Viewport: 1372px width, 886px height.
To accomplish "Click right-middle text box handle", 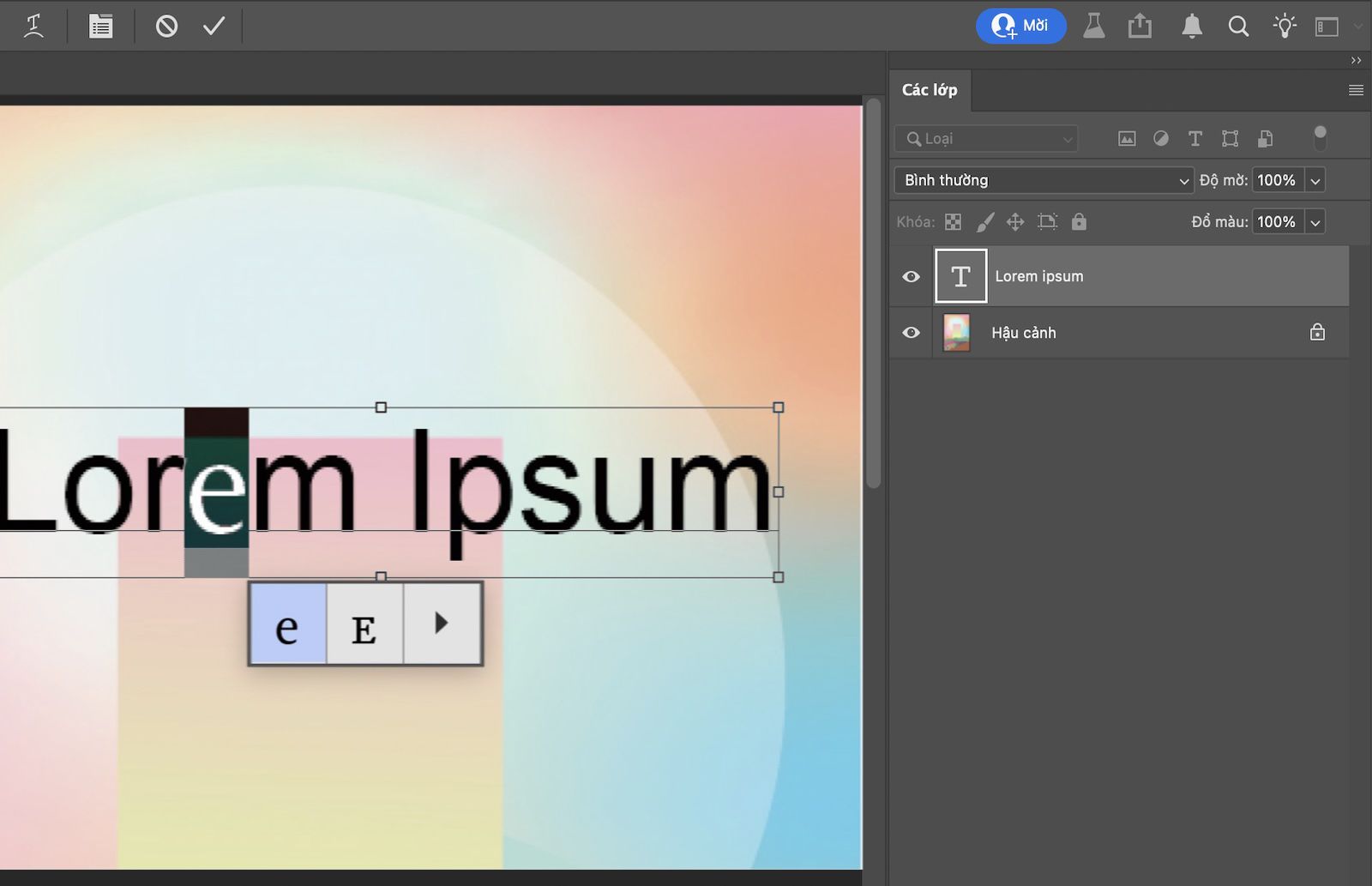I will [779, 491].
